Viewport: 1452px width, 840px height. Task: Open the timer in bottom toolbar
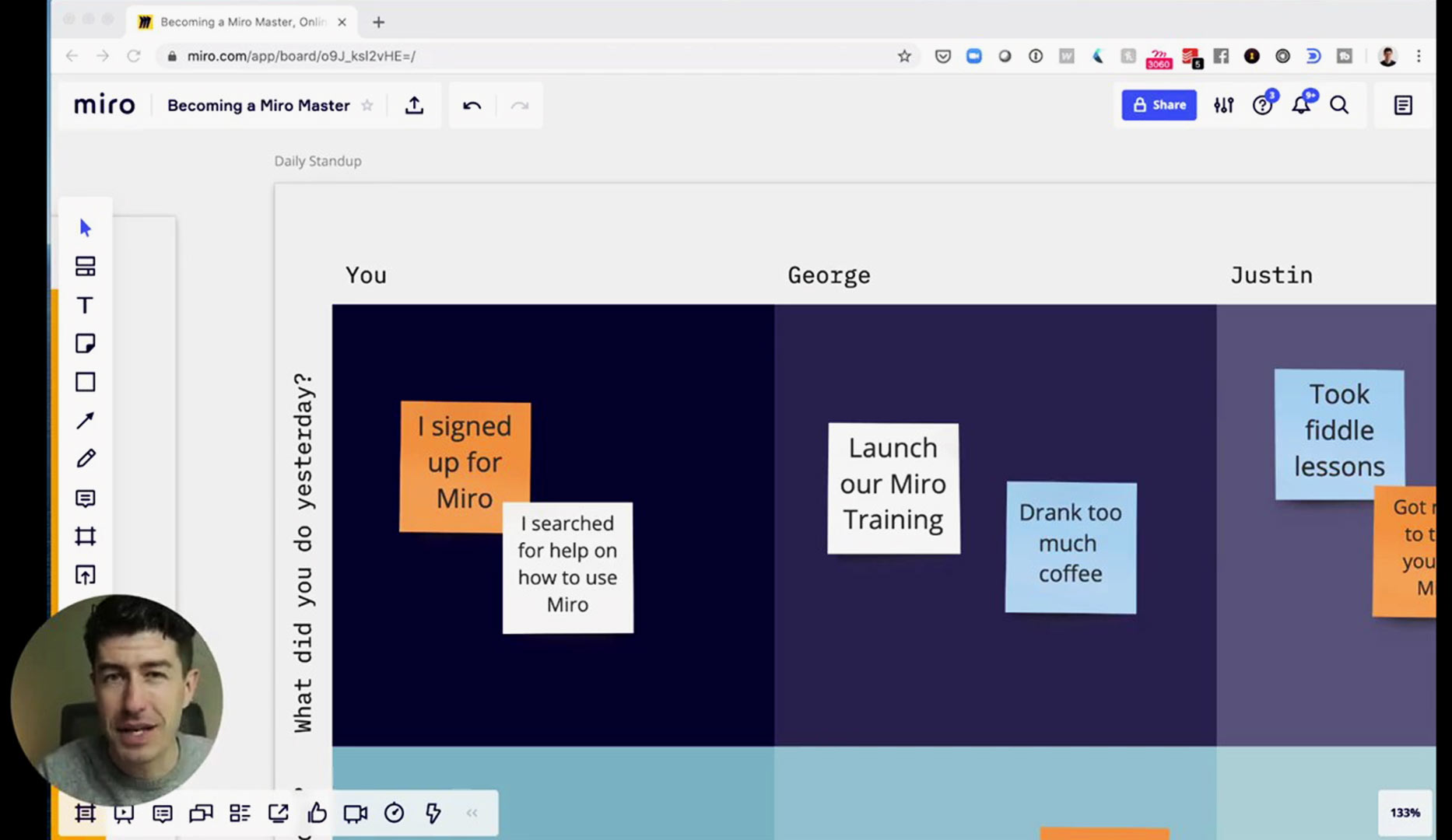click(395, 813)
